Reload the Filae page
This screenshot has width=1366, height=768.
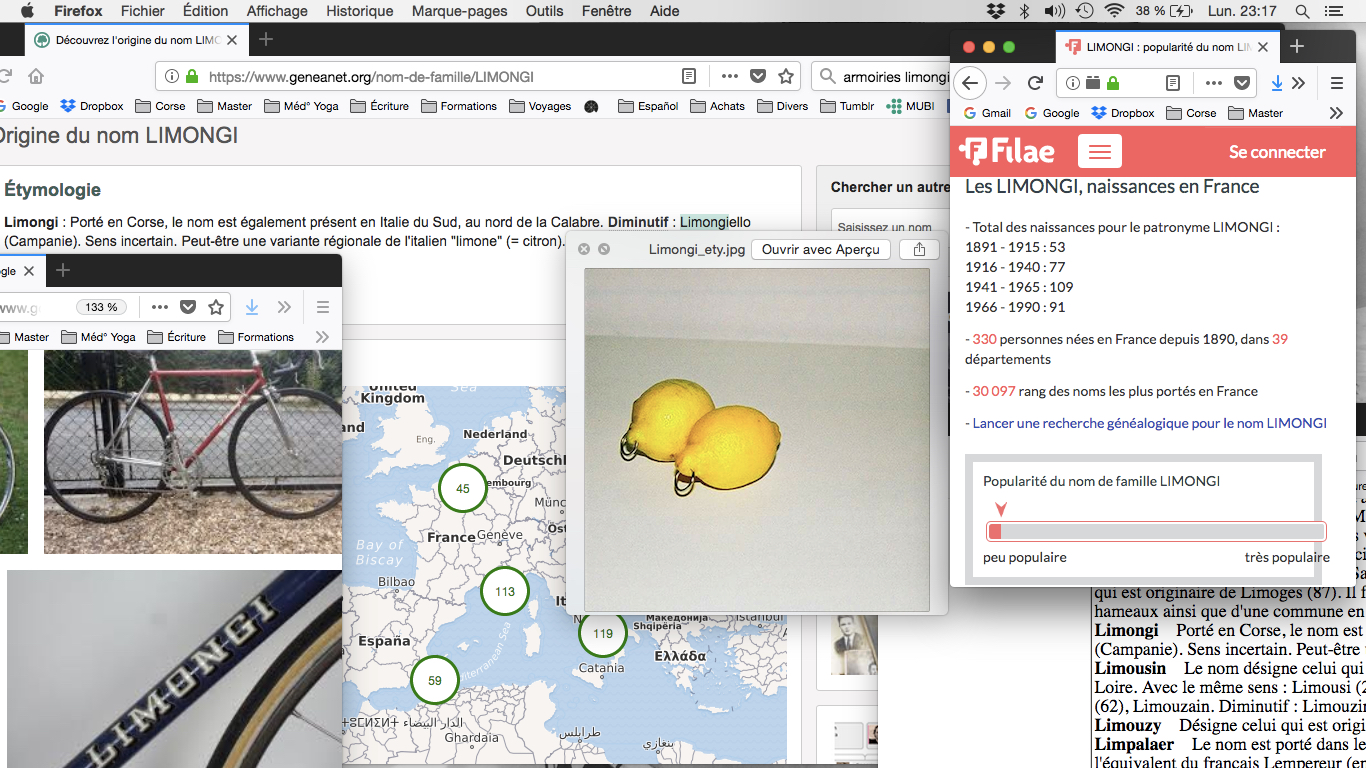click(1036, 83)
